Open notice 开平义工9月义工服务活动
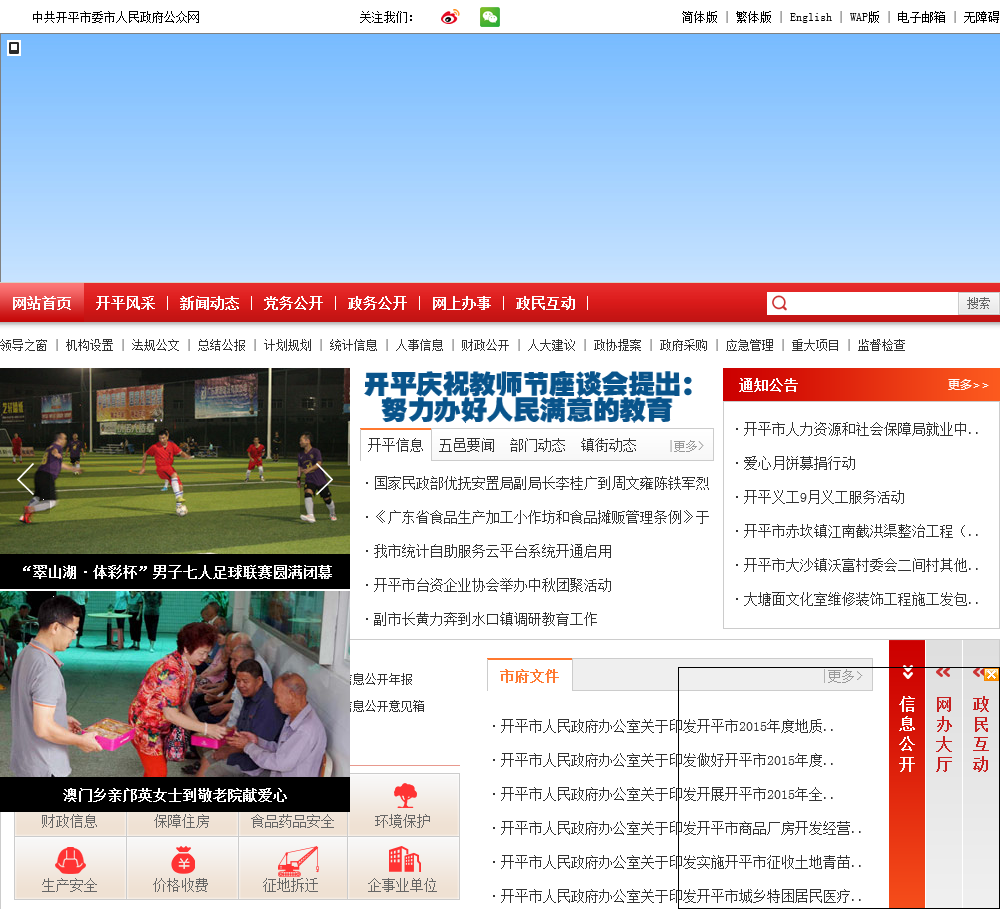The width and height of the screenshot is (1000, 909). [824, 497]
